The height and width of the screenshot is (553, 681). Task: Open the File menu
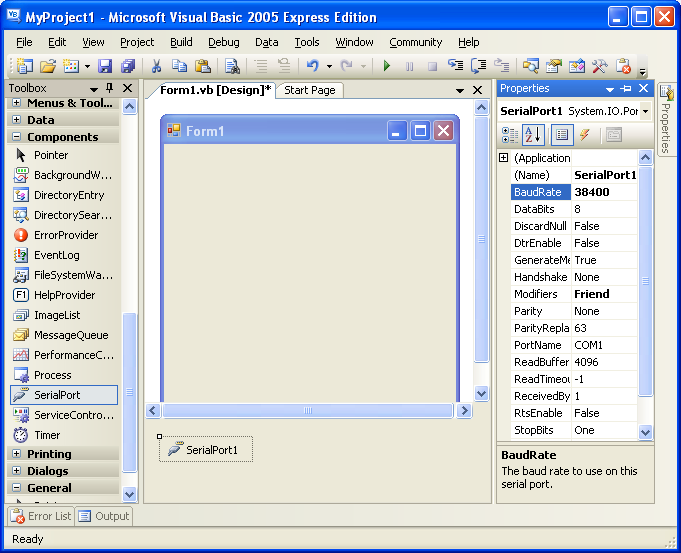pos(24,42)
